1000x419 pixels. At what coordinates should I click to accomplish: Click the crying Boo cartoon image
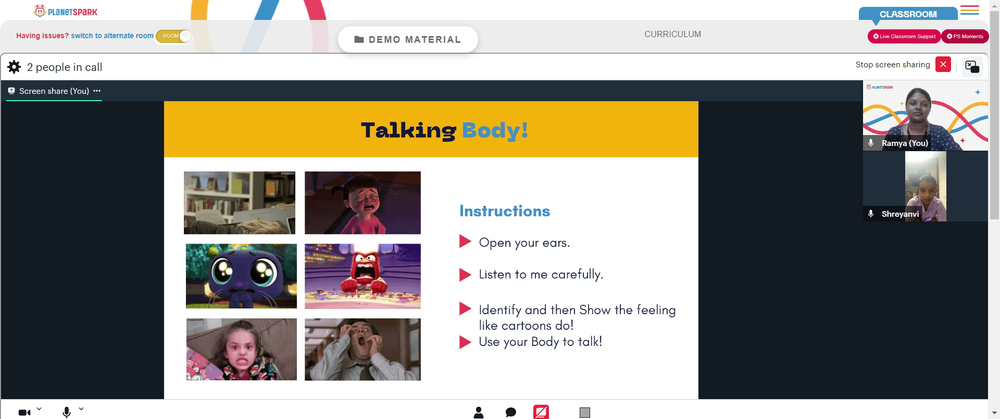[x=362, y=203]
